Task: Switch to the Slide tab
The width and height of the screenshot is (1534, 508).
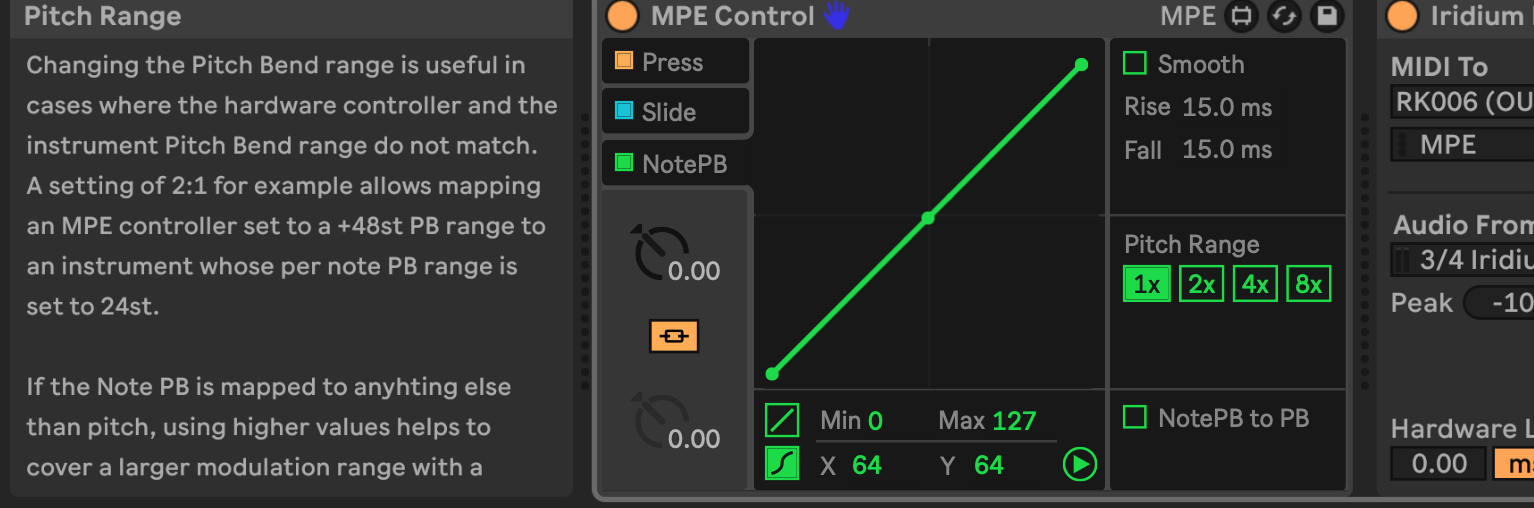Action: (x=674, y=112)
